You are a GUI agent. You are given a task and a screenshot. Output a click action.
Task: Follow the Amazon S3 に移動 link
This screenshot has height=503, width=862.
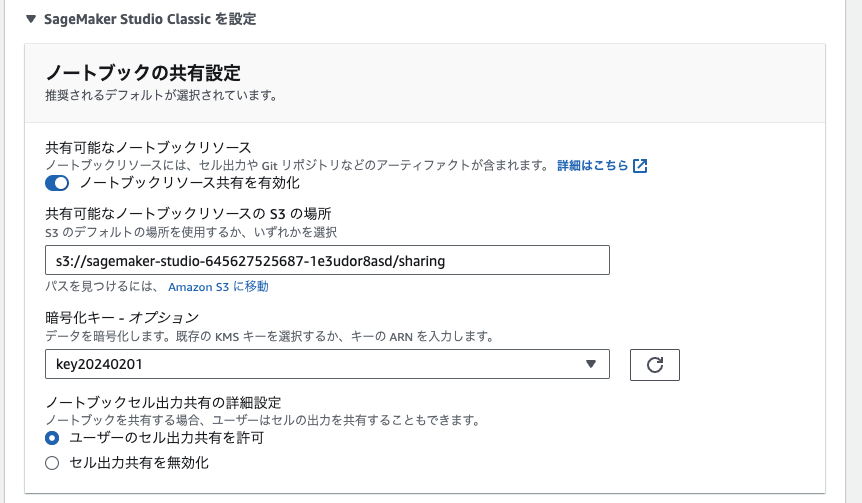point(218,286)
